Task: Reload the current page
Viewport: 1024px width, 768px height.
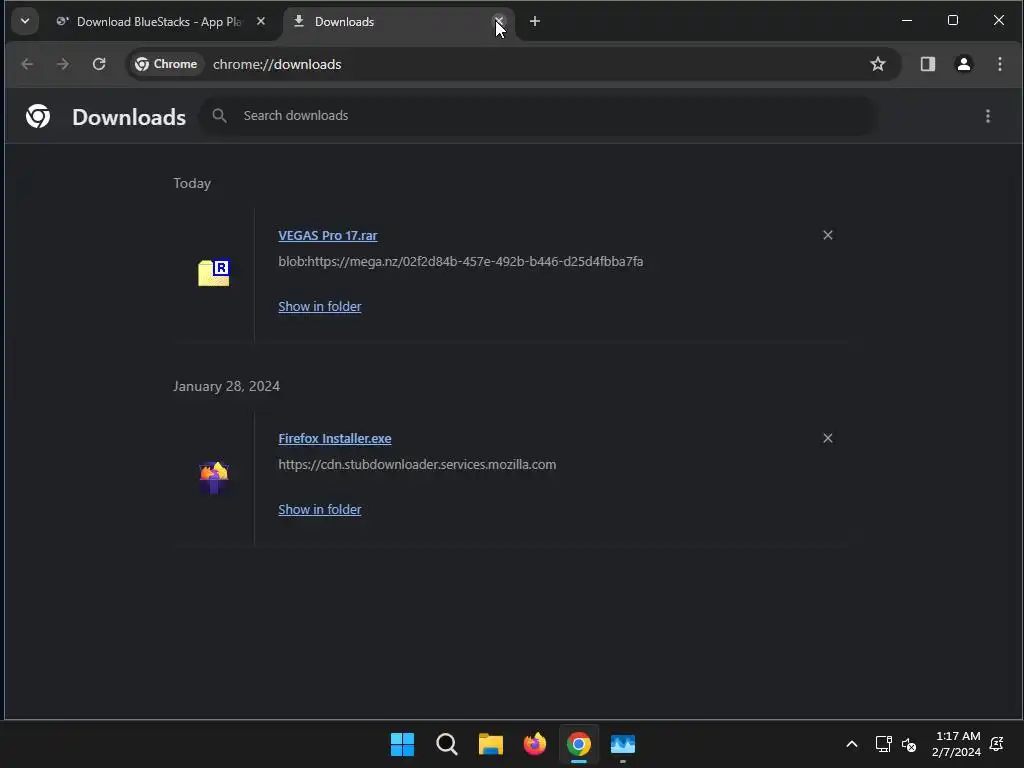Action: (x=99, y=64)
